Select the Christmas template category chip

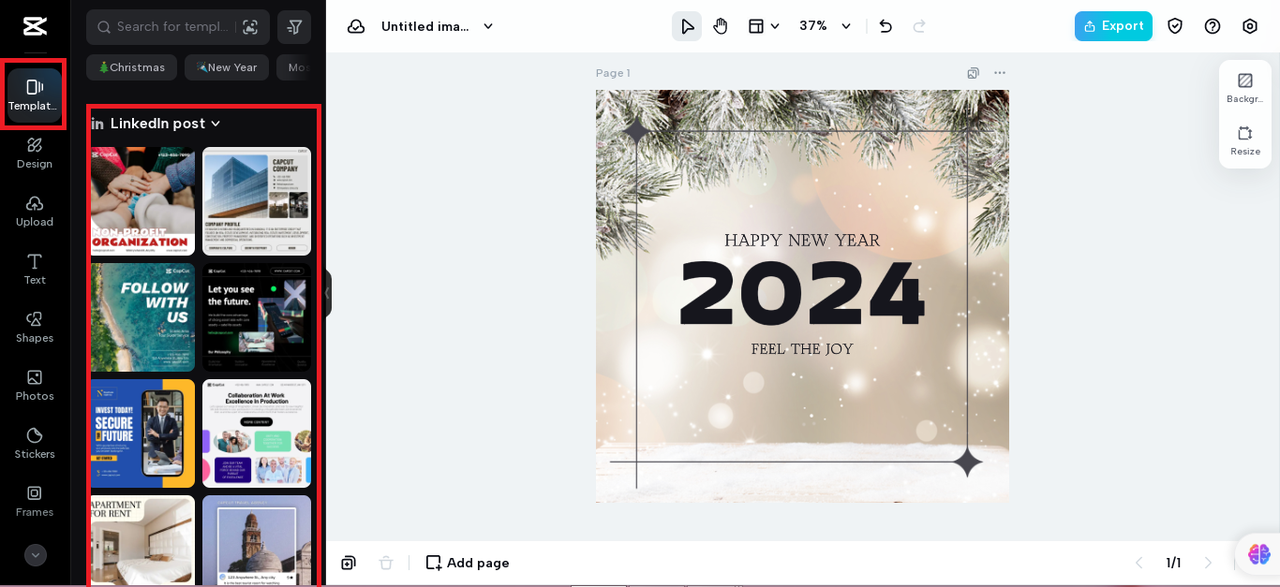point(131,68)
